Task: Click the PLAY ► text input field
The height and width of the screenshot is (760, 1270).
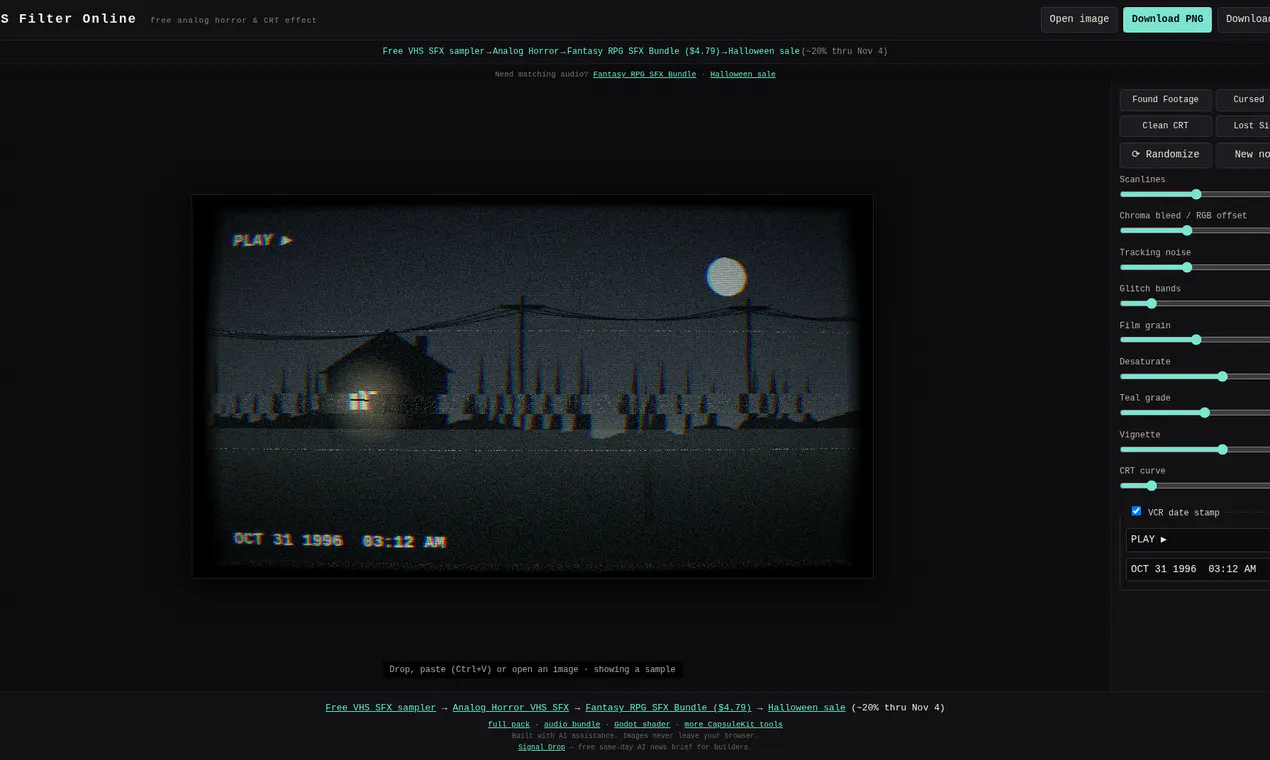Action: point(1198,540)
